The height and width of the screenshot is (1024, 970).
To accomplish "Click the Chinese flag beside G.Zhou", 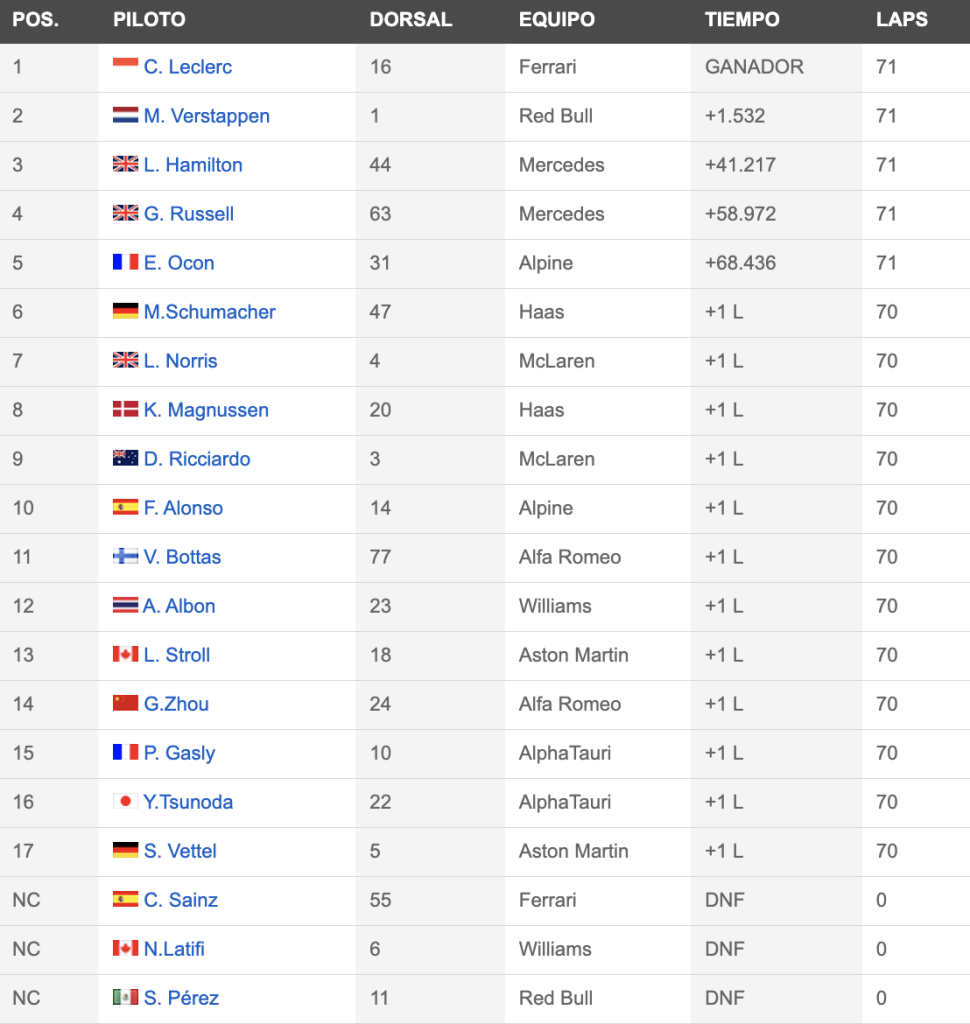I will coord(125,703).
